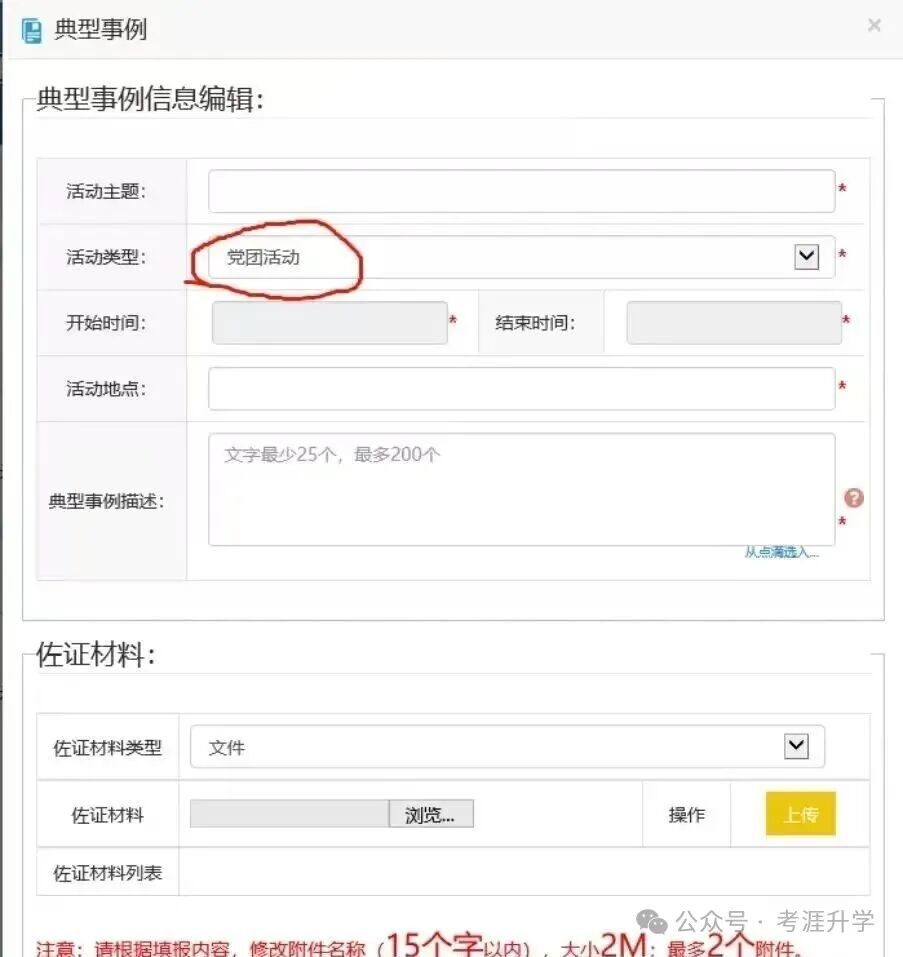Focus the 活动地点 input field
The image size is (903, 957).
pos(521,388)
